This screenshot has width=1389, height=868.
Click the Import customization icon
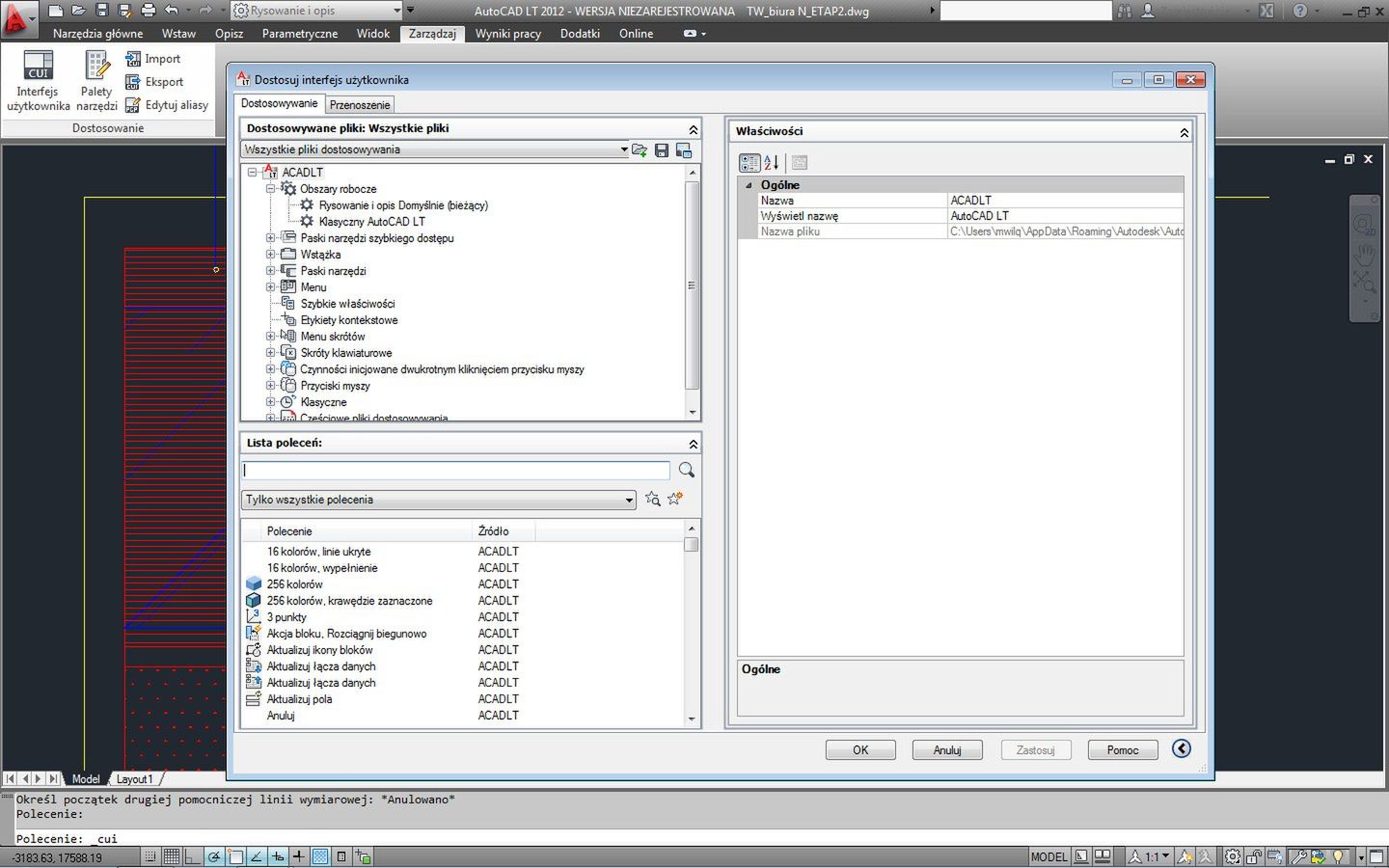click(x=153, y=59)
